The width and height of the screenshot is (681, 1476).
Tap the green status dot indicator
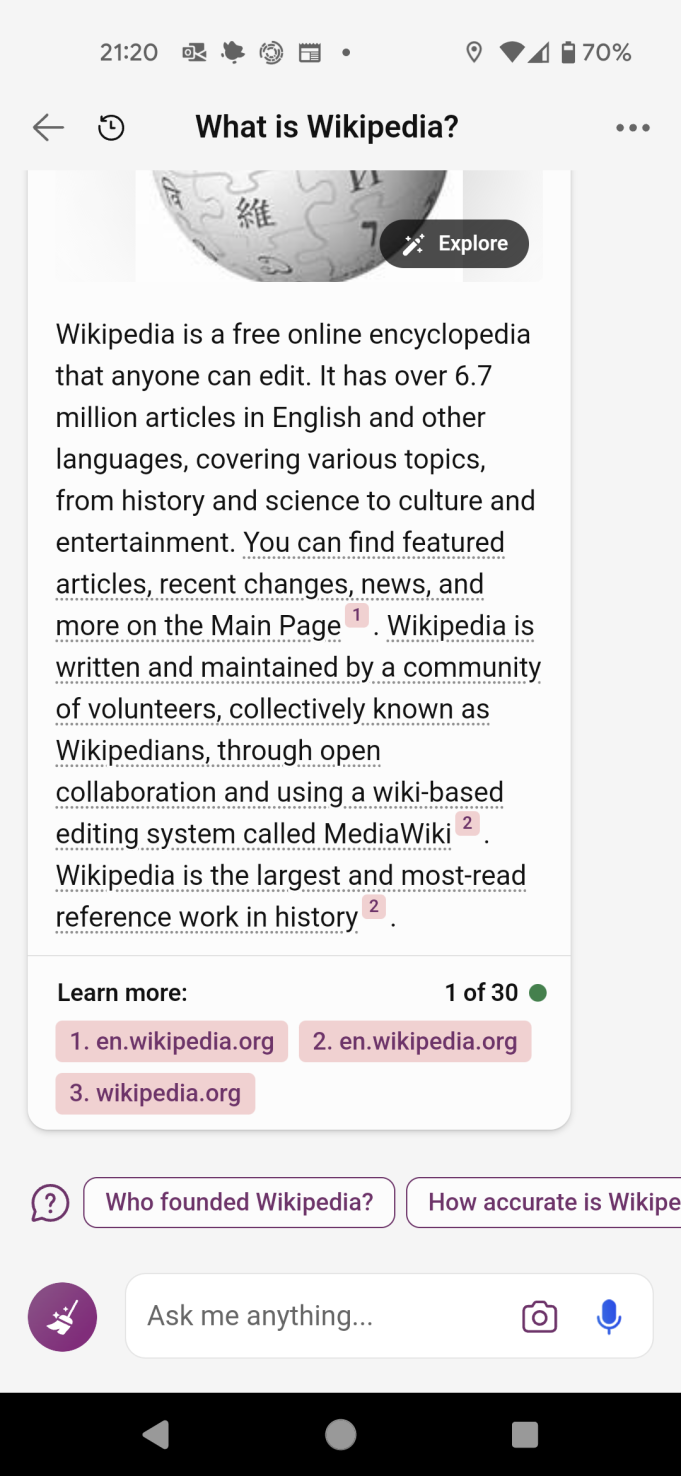tap(538, 993)
